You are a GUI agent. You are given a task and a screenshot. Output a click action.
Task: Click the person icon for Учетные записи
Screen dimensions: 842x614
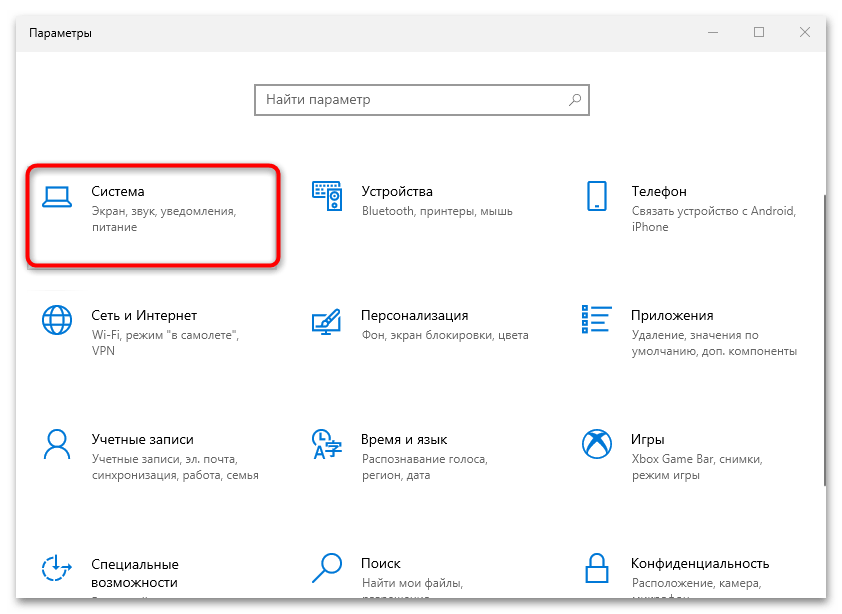coord(57,445)
